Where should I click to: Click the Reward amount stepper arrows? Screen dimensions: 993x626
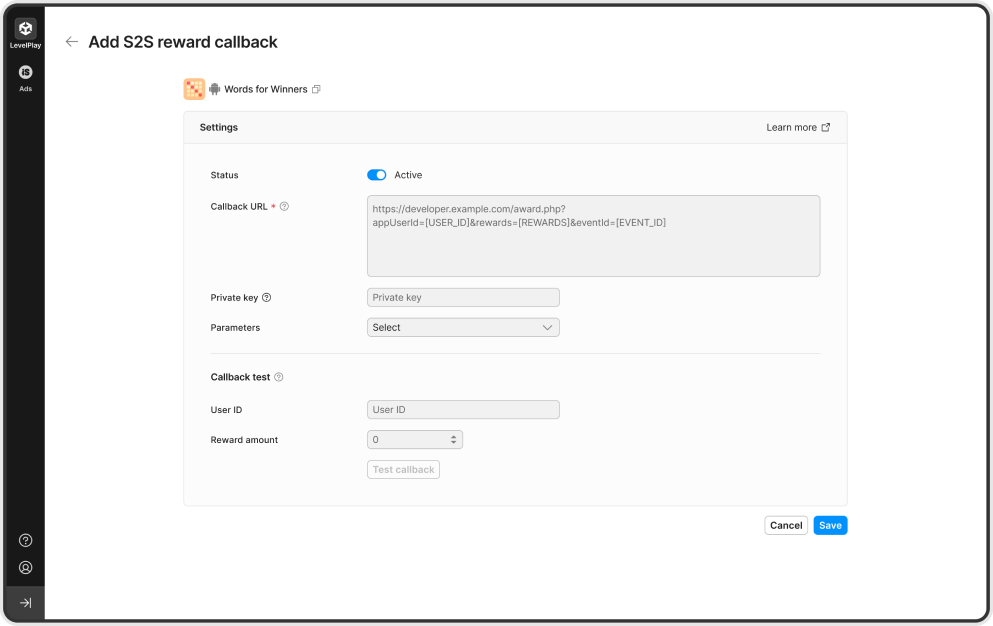pos(453,440)
